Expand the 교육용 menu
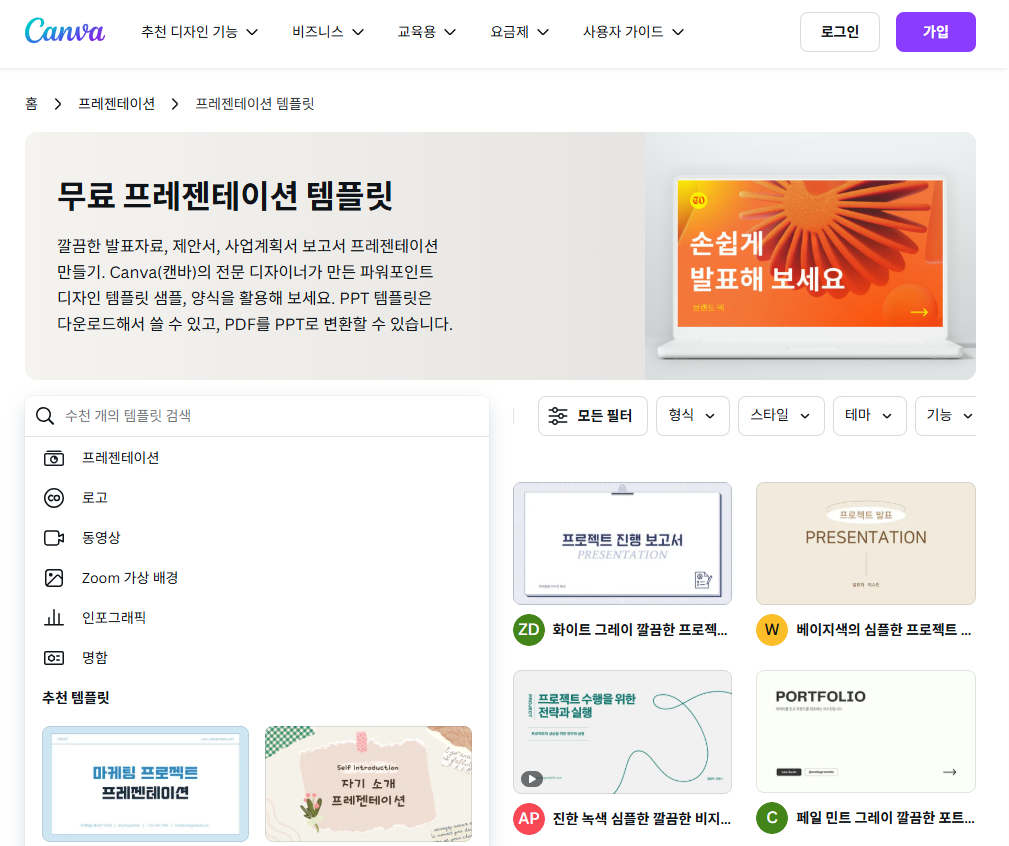The height and width of the screenshot is (846, 1009). coord(427,32)
